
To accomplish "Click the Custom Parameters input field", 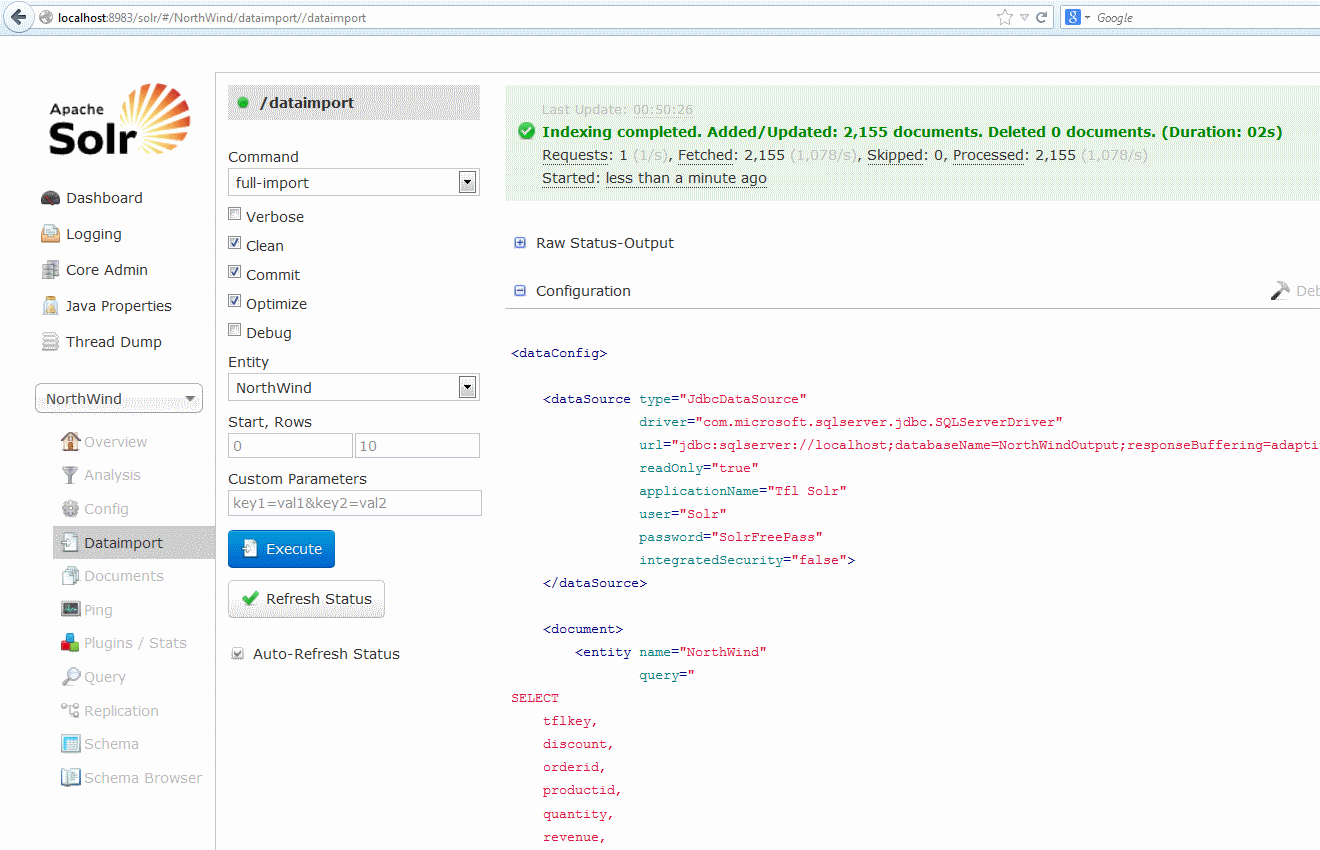I will point(354,503).
